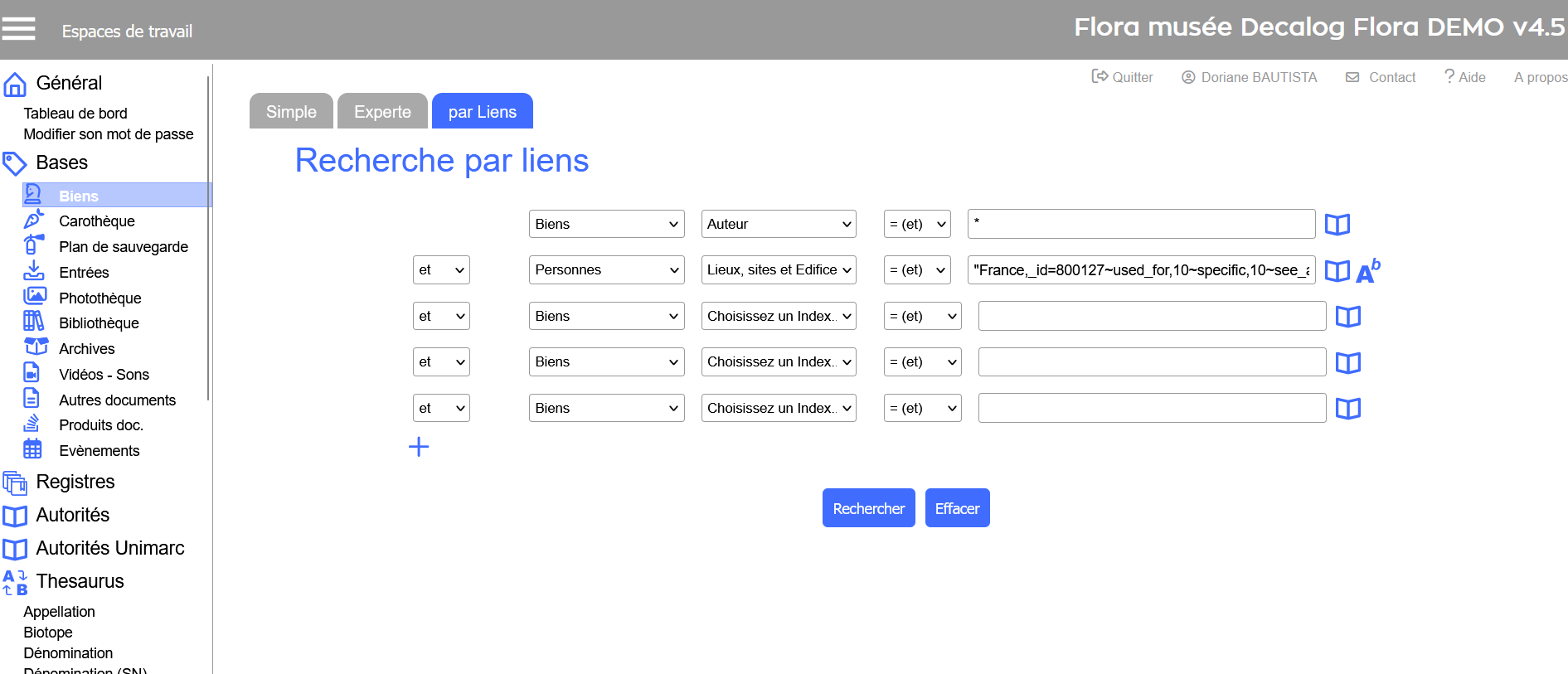Screen dimensions: 1568x674
Task: Open the Auteur index dropdown
Action: coord(779,224)
